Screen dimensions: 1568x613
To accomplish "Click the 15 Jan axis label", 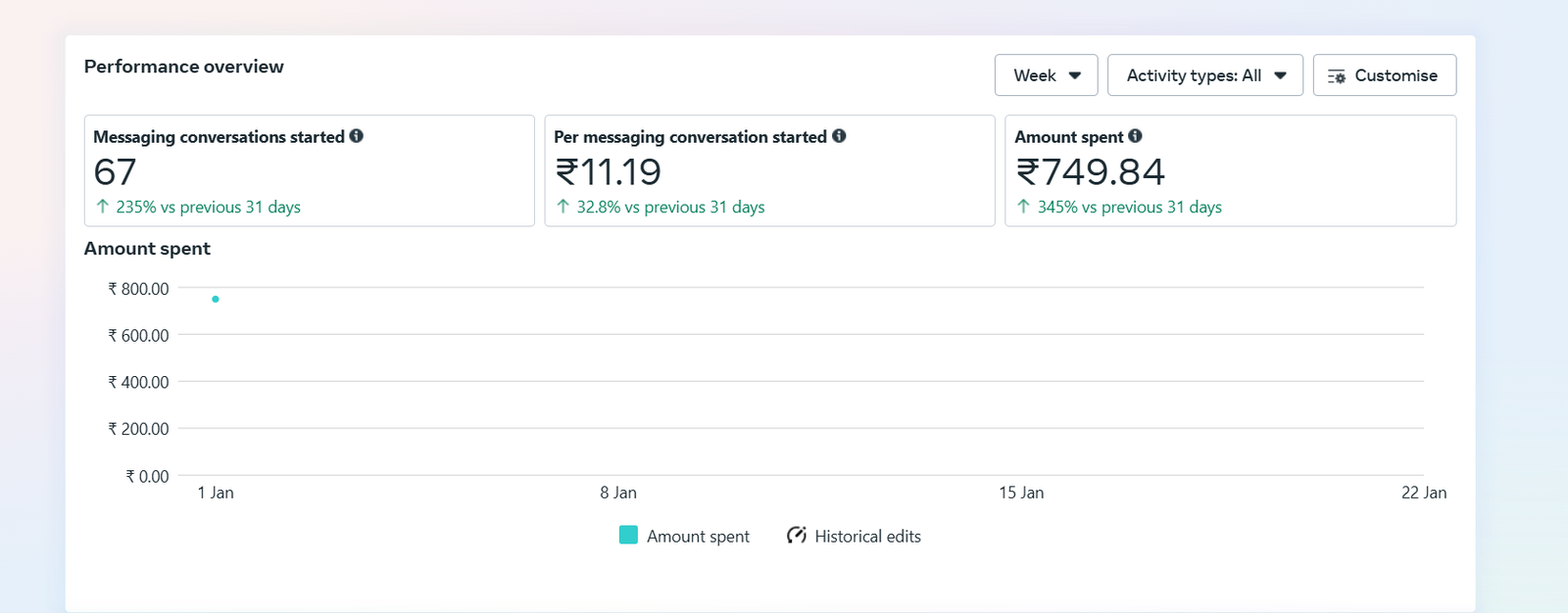I will (x=1021, y=493).
